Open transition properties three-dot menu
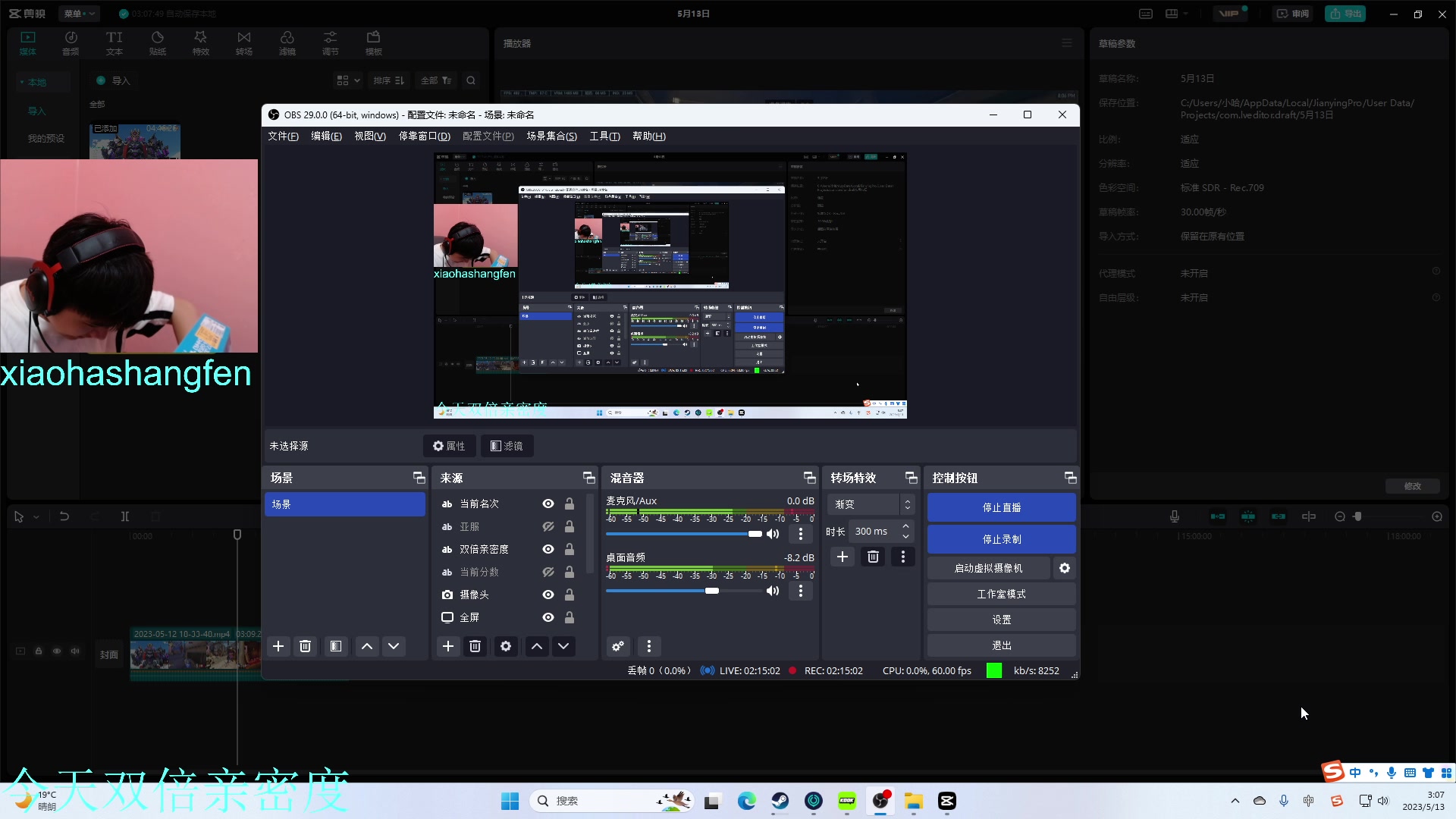This screenshot has height=819, width=1456. coord(903,557)
